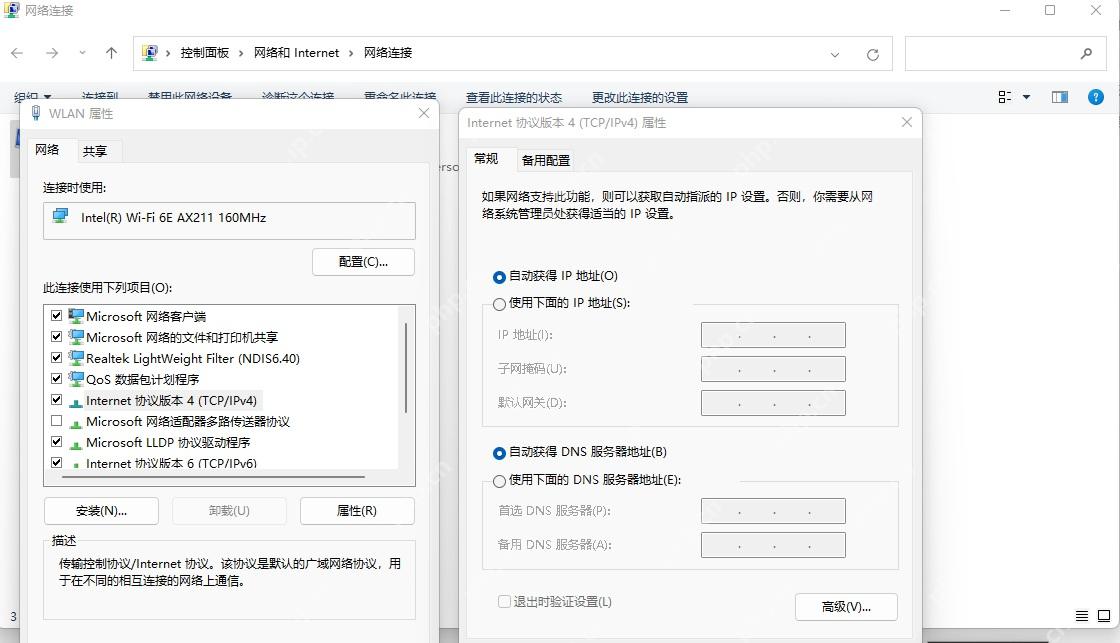Uncheck Microsoft 网络的文件和打印机共享 checkbox
The width and height of the screenshot is (1120, 643).
tap(56, 336)
